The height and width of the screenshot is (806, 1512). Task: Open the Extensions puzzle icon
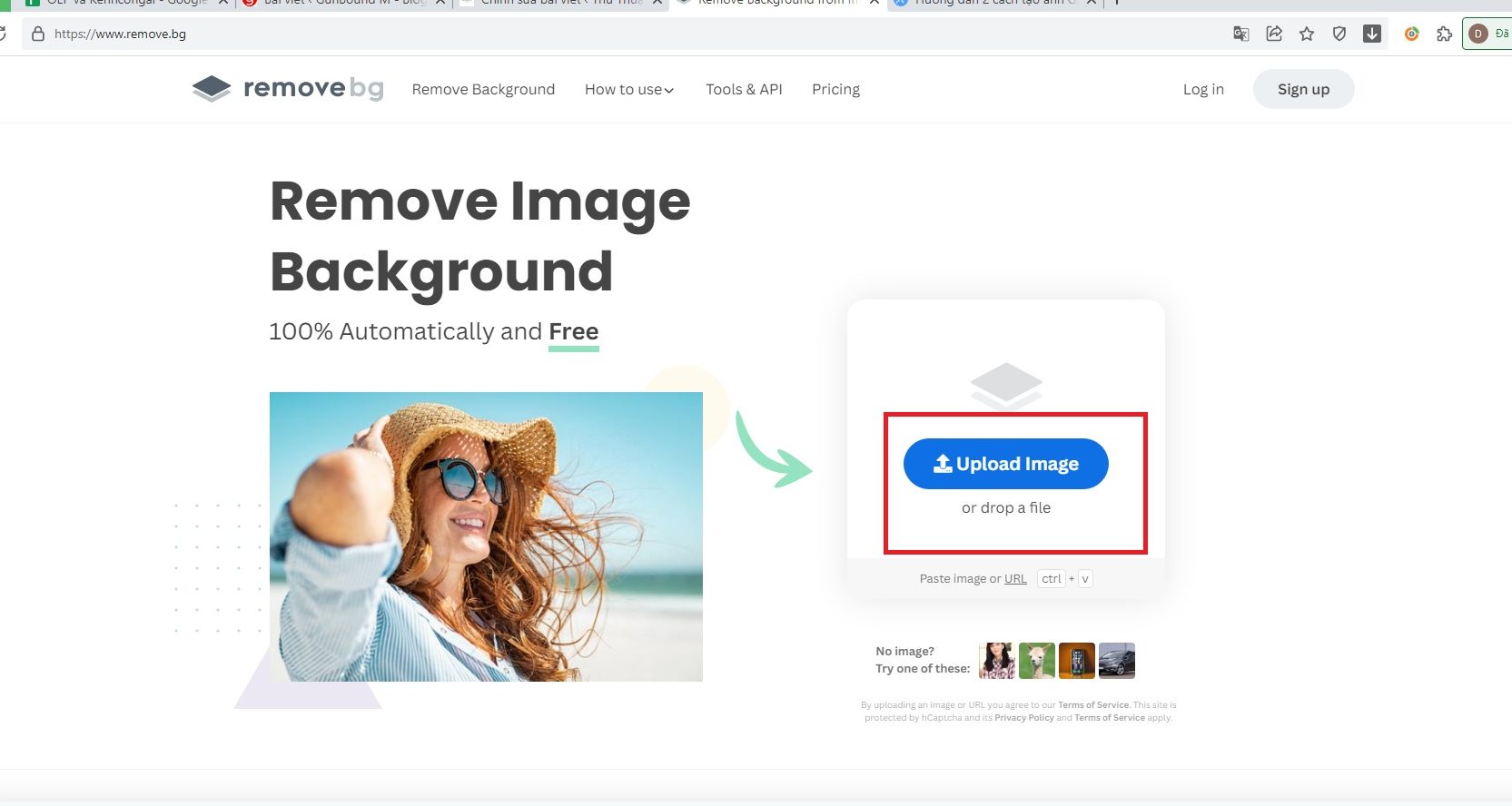pos(1444,34)
